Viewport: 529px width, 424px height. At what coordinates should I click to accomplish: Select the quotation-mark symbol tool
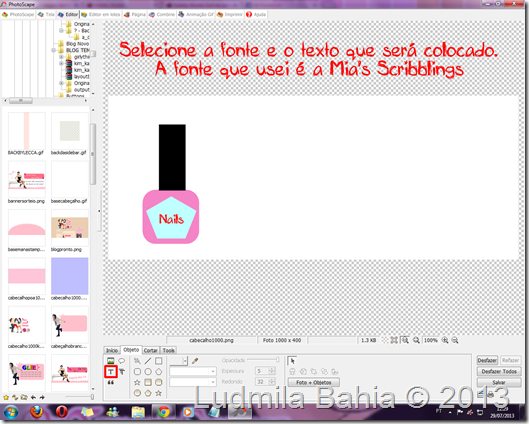(111, 383)
